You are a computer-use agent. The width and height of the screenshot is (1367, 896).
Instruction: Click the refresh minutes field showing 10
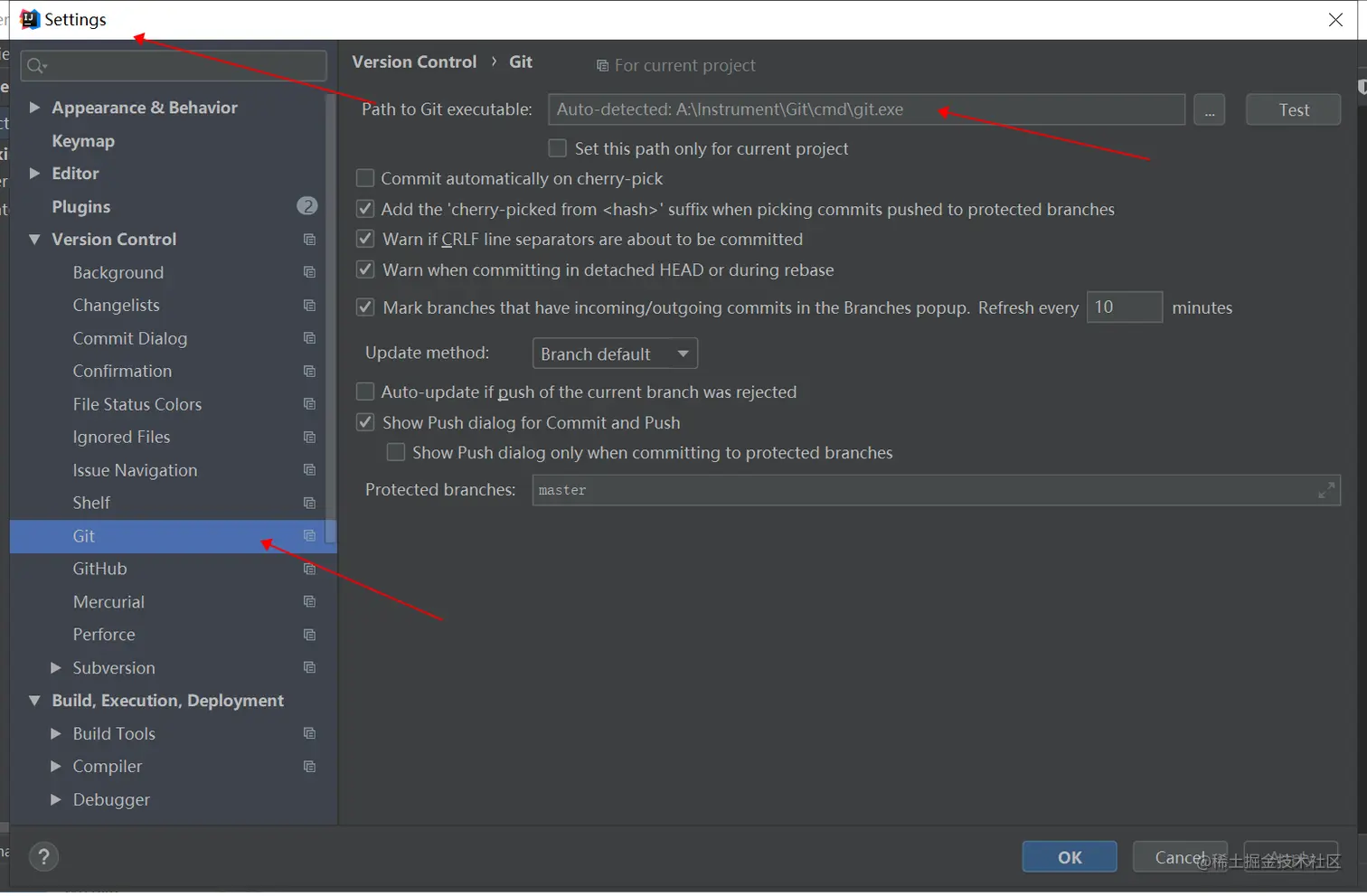click(x=1124, y=307)
